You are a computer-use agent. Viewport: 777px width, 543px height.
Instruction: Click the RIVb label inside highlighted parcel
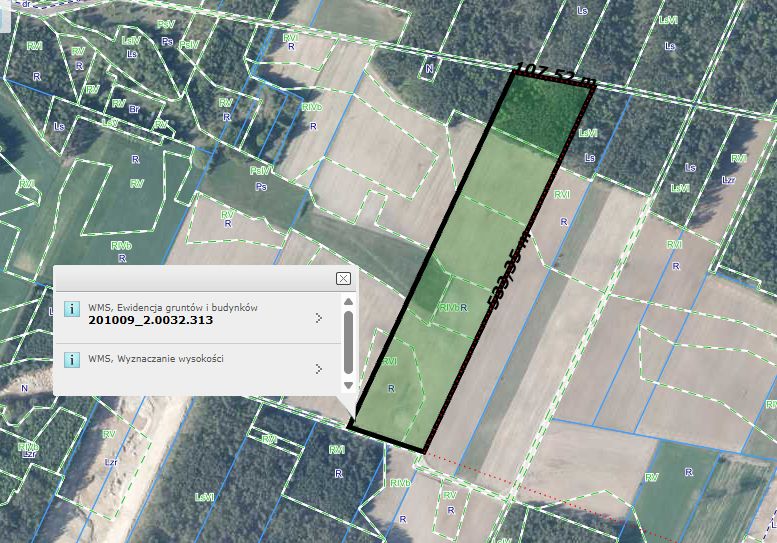pos(449,308)
